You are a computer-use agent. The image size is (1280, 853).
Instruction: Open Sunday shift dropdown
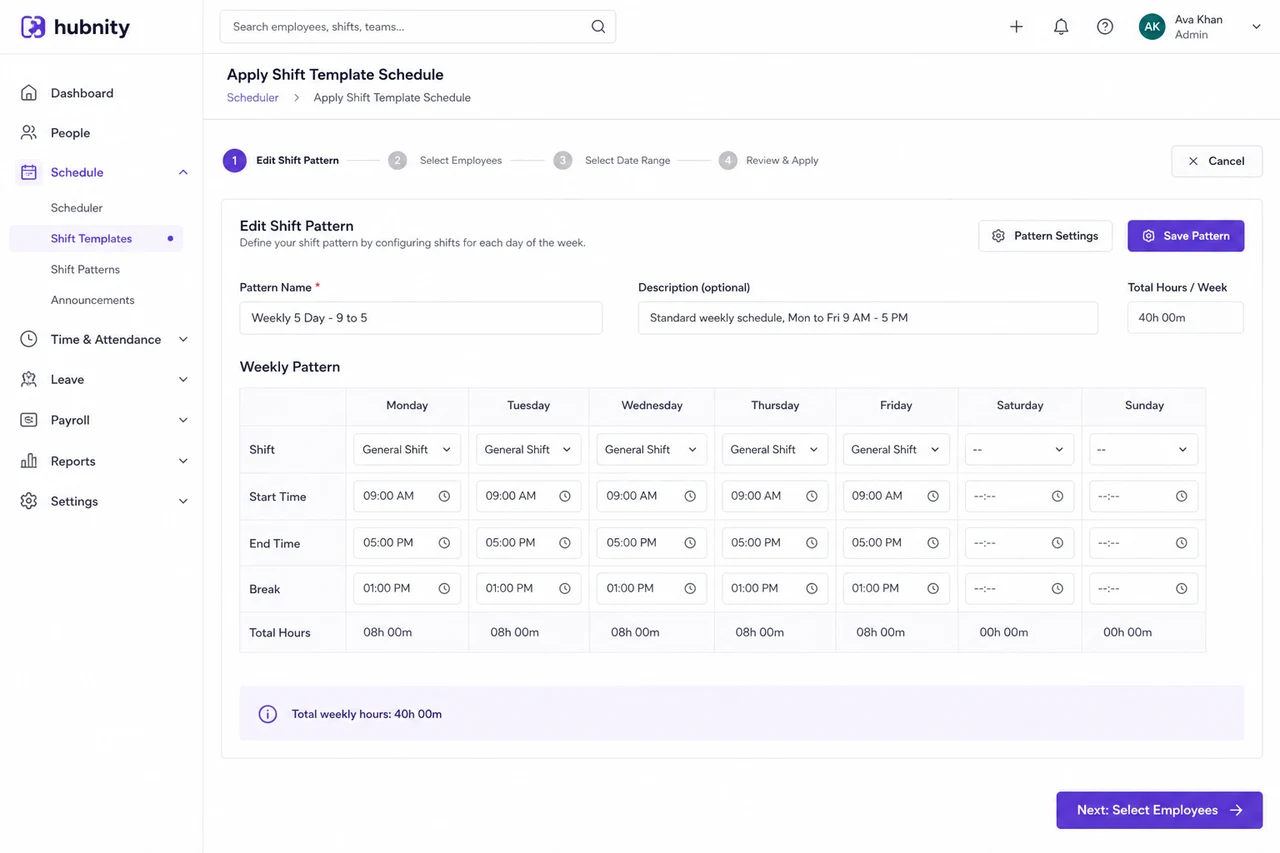[1143, 450]
